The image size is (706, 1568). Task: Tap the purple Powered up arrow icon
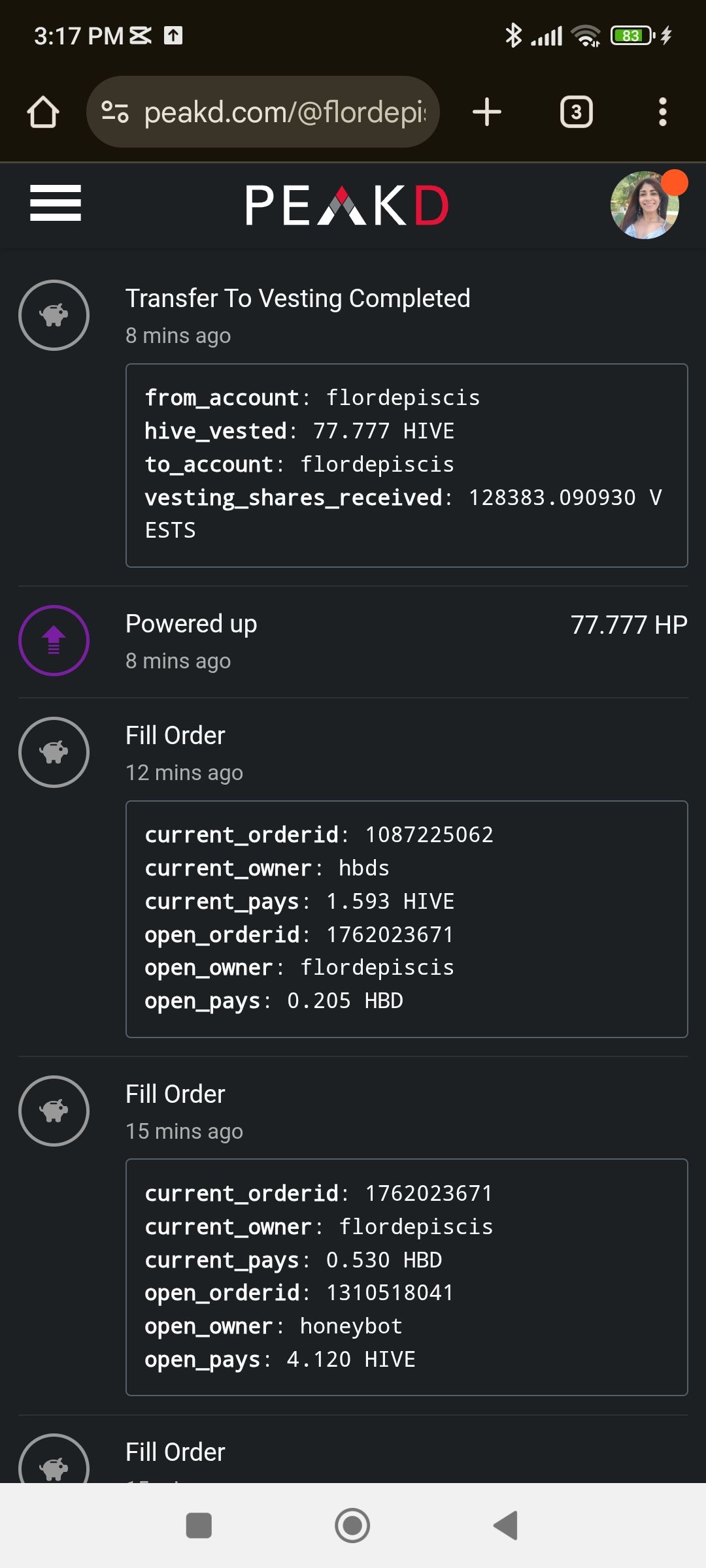point(54,640)
